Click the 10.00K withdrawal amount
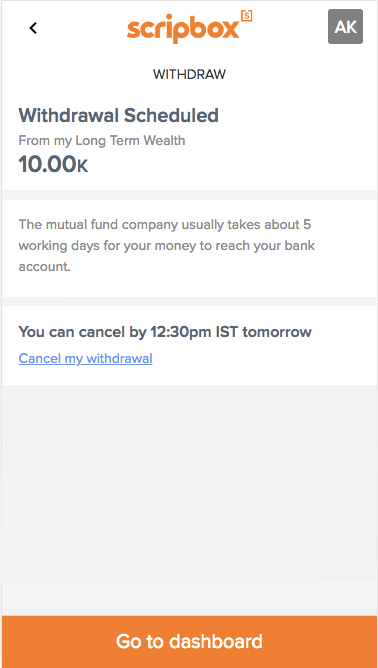 pyautogui.click(x=53, y=164)
